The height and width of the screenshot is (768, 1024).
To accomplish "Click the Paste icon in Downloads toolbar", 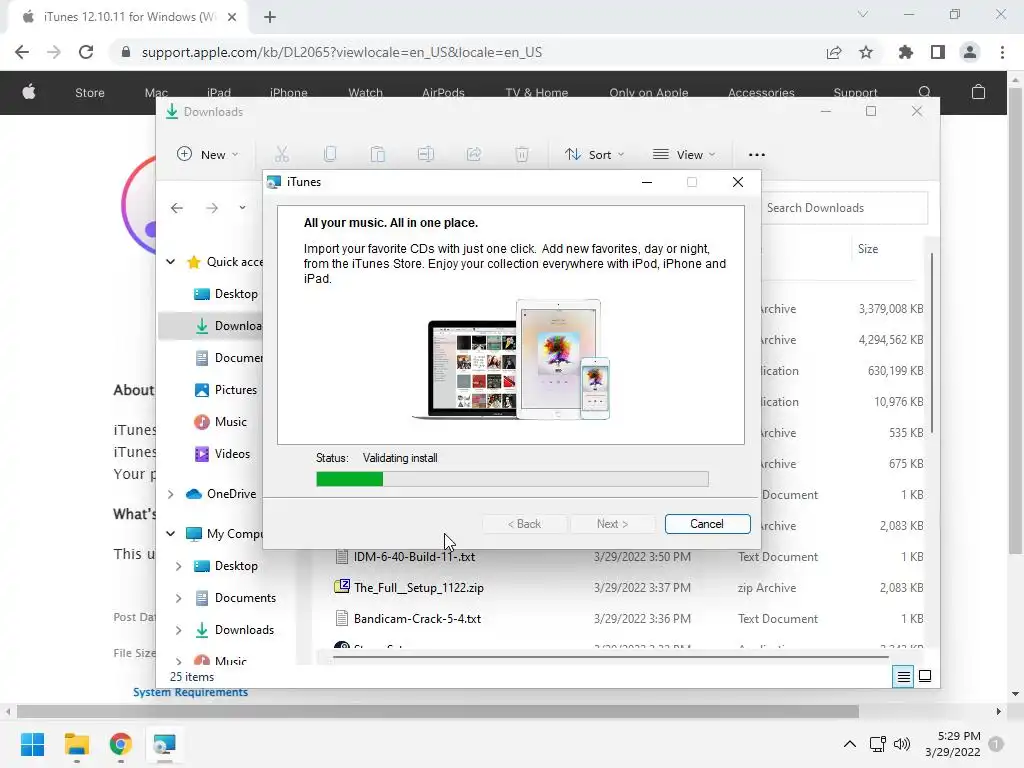I will click(377, 155).
